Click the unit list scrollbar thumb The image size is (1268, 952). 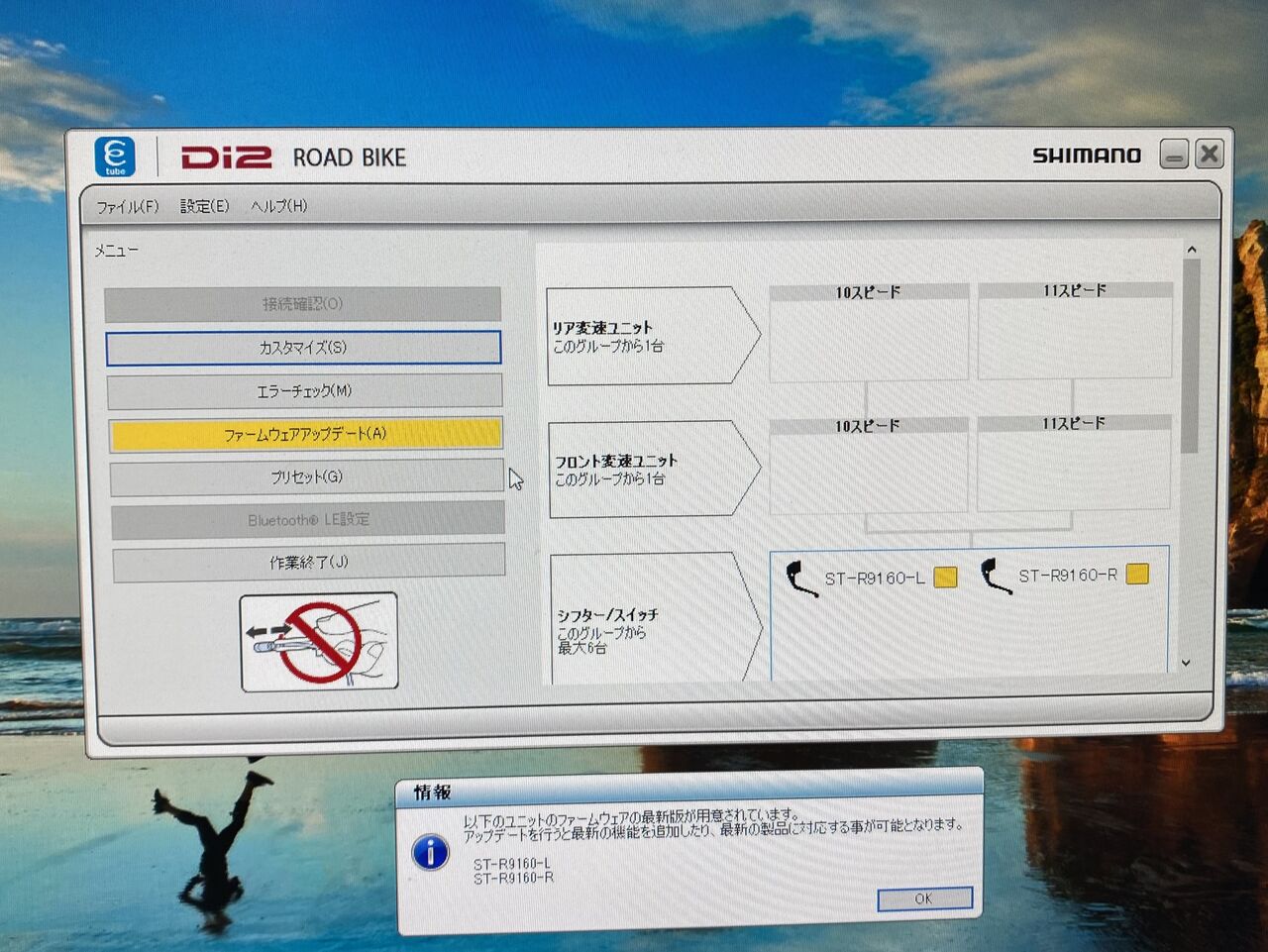click(x=1191, y=357)
